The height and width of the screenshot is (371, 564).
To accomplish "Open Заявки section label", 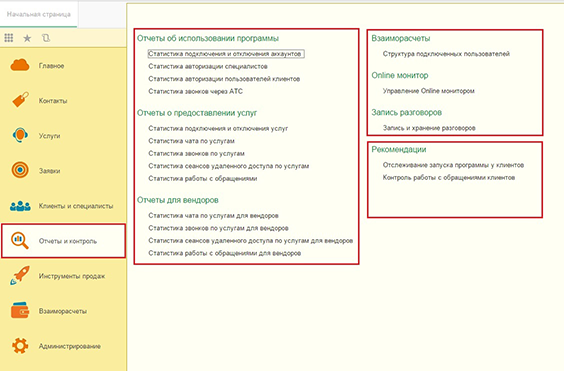I will tap(49, 171).
